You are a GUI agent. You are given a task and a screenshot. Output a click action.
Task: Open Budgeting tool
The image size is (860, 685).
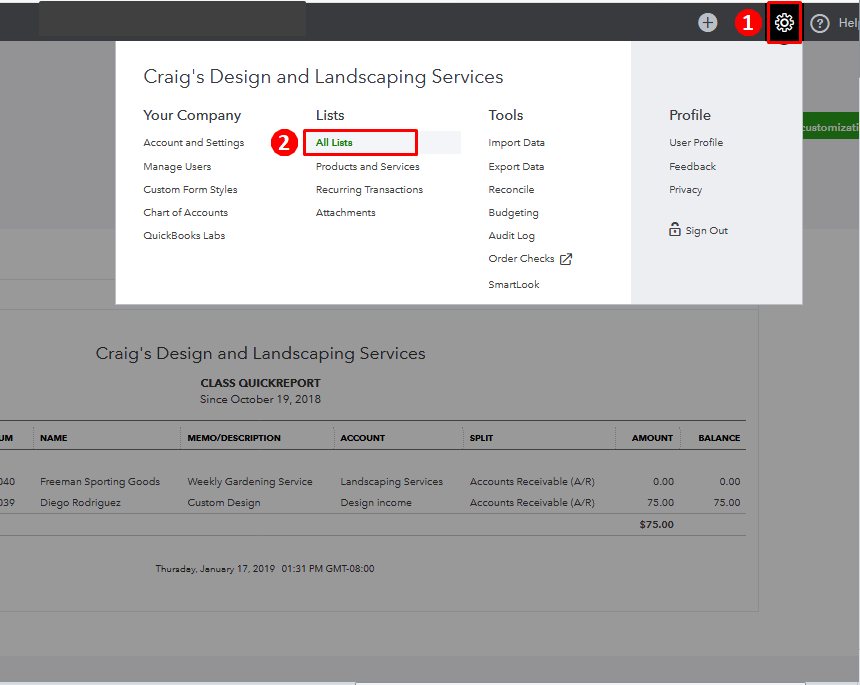[513, 213]
